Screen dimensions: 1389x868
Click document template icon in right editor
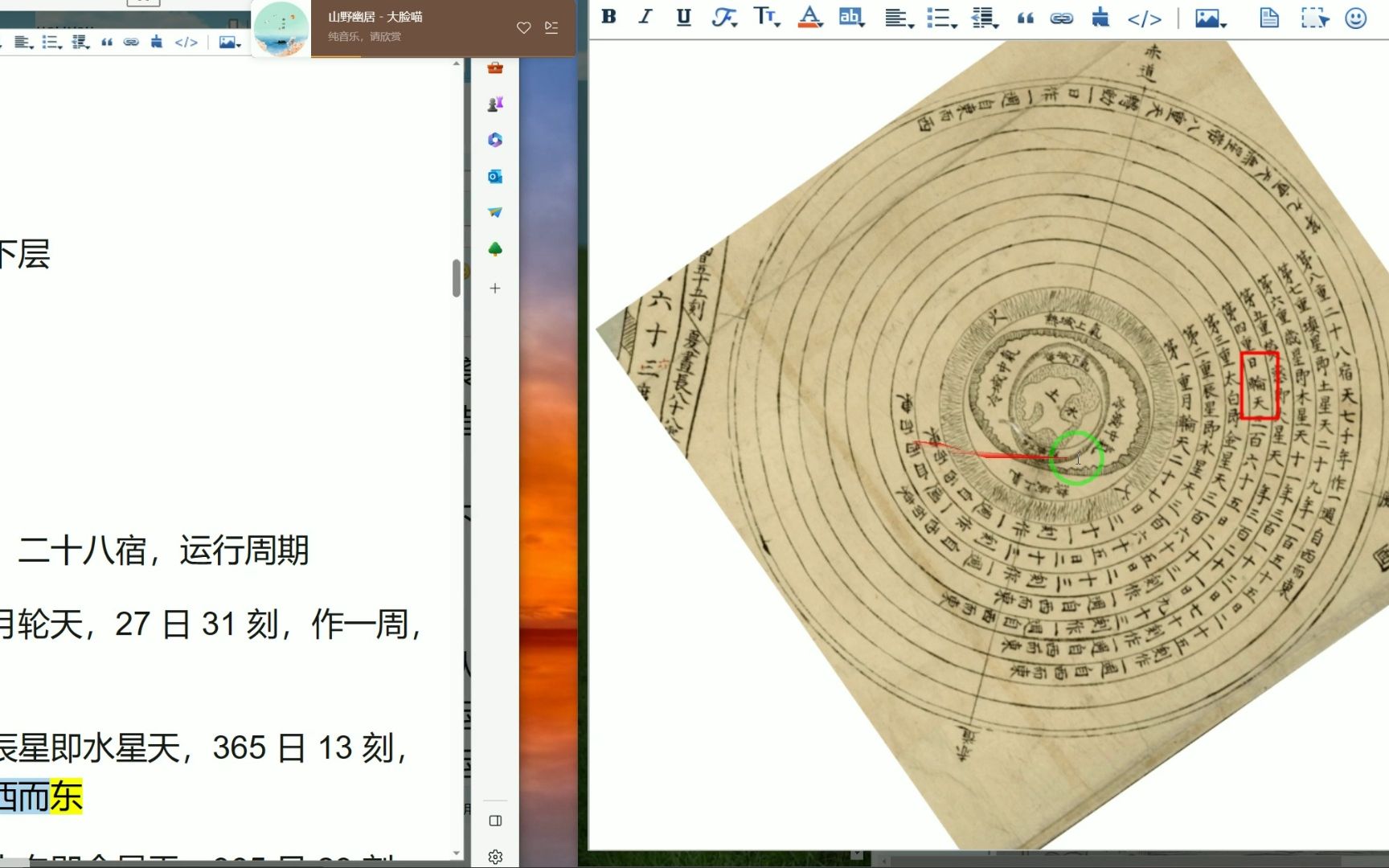tap(1269, 18)
